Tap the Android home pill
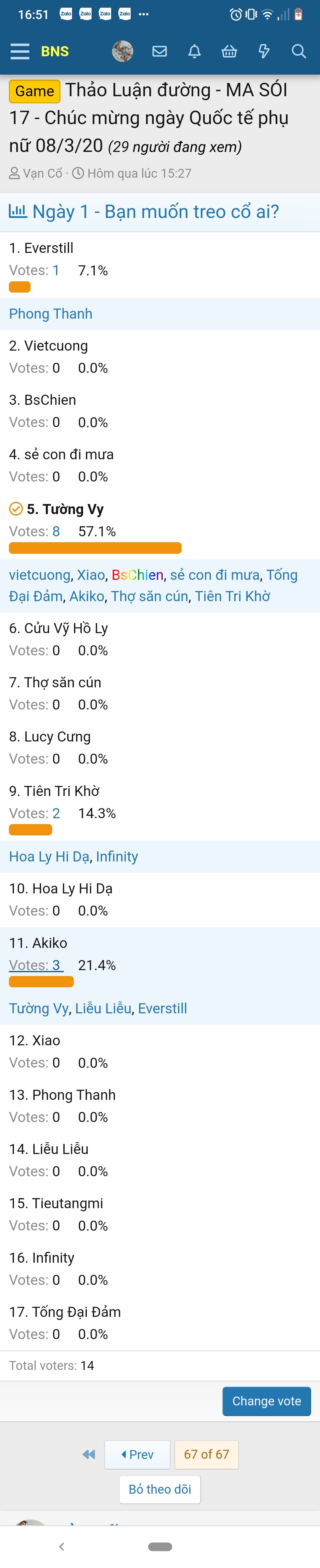The height and width of the screenshot is (1568, 320). pyautogui.click(x=160, y=1546)
